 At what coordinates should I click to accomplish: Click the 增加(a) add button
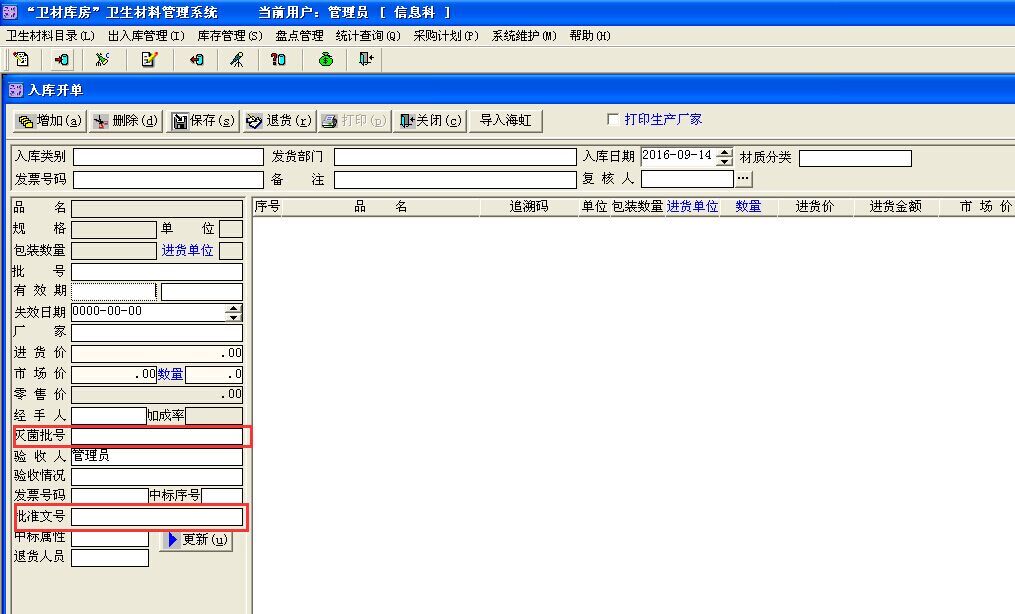pyautogui.click(x=50, y=121)
